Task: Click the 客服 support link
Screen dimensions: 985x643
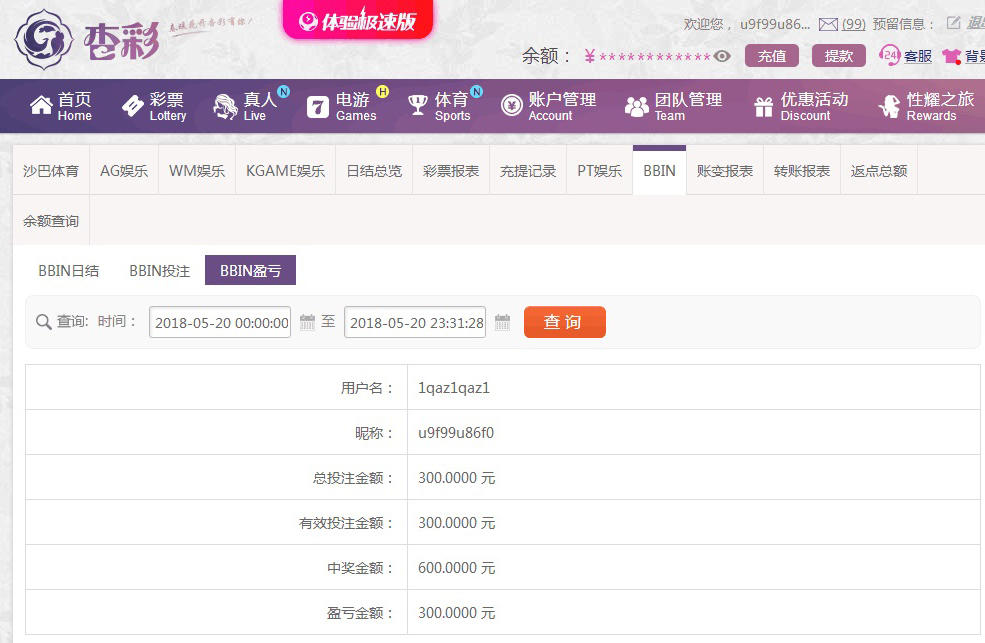Action: (918, 57)
